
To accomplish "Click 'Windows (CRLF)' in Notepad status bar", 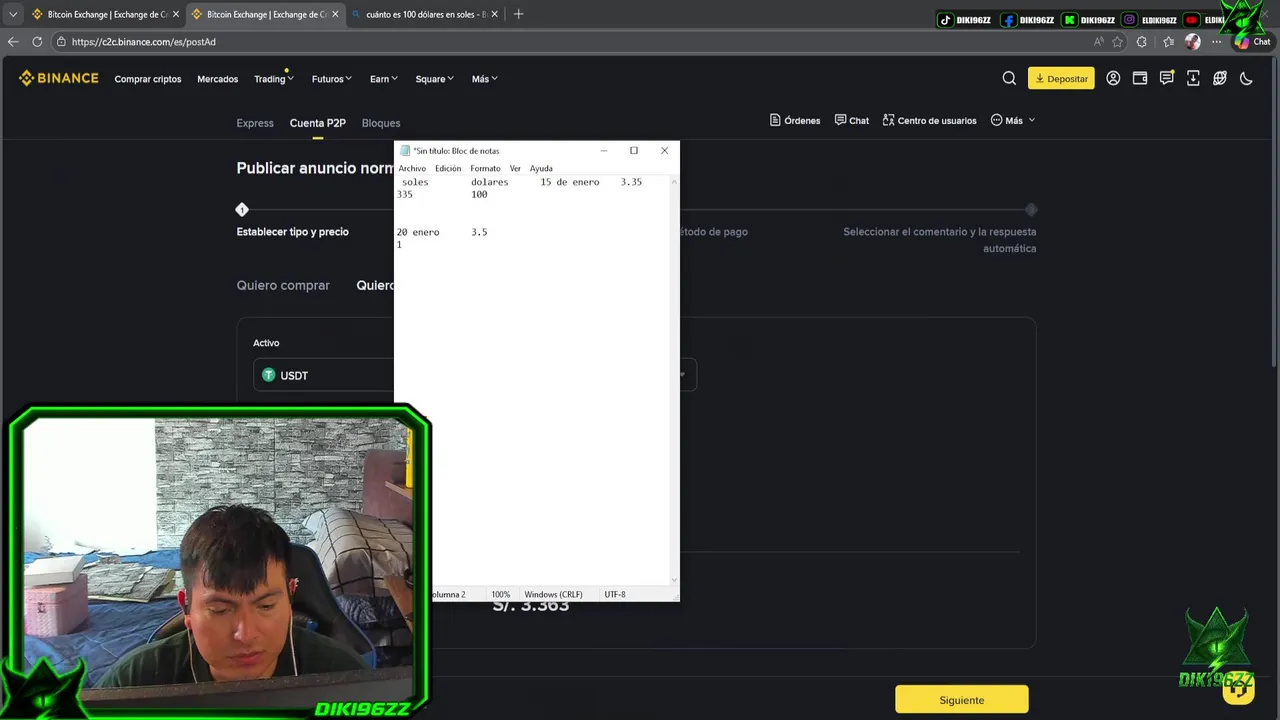I will pyautogui.click(x=554, y=594).
